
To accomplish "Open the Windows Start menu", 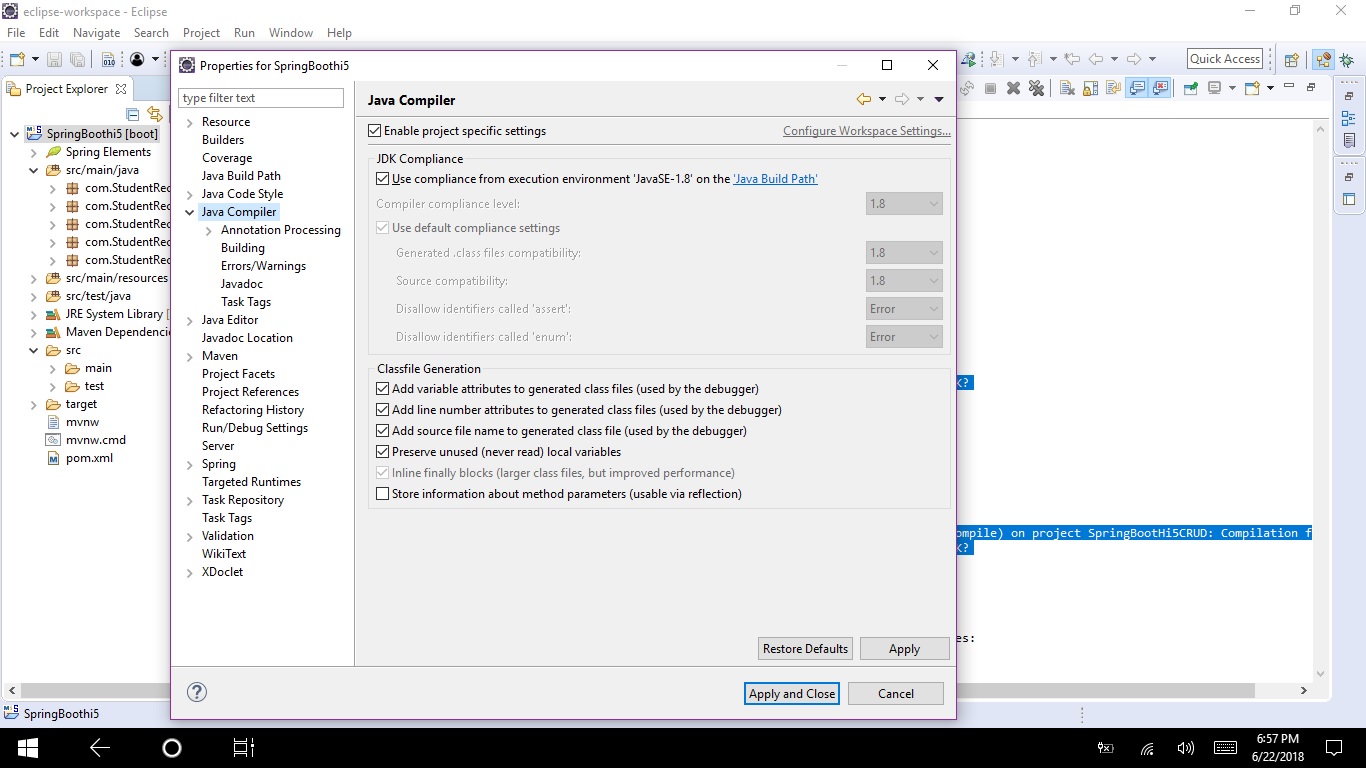I will [x=27, y=747].
